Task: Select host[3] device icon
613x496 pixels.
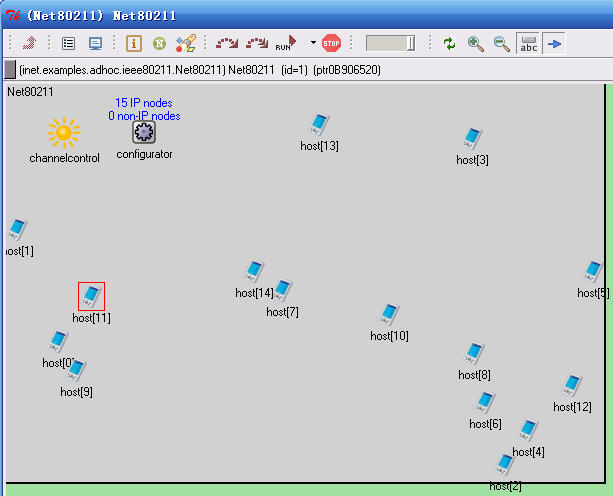Action: 472,138
